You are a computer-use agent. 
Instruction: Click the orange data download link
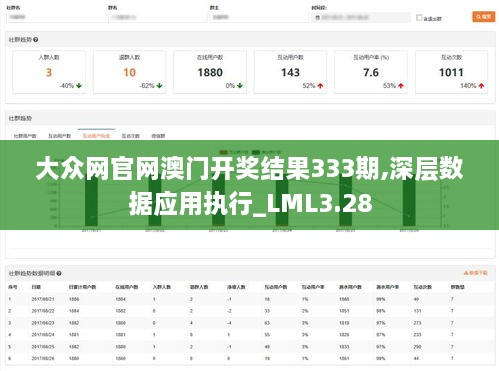tap(476, 273)
